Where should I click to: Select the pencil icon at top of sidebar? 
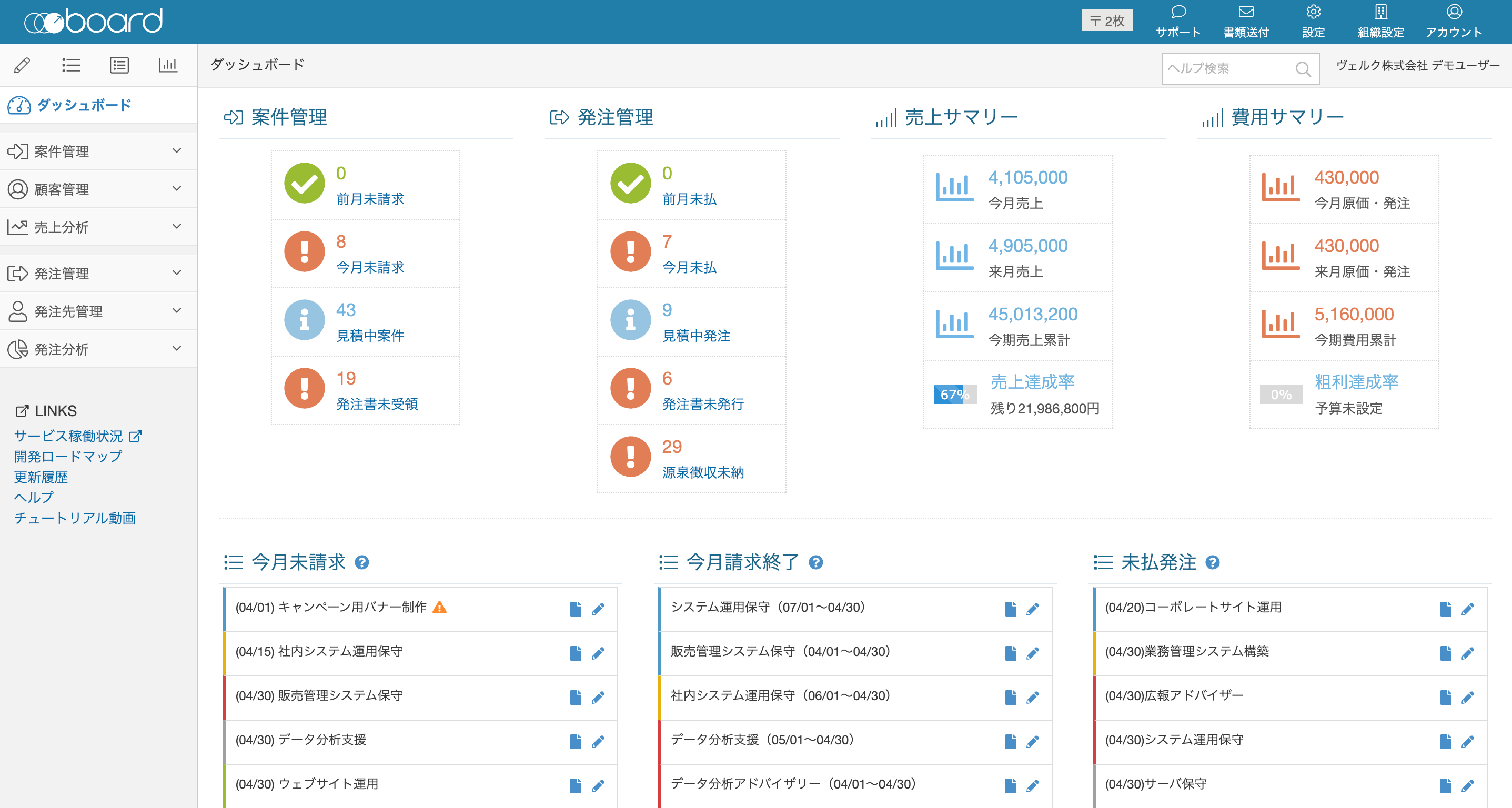point(22,65)
